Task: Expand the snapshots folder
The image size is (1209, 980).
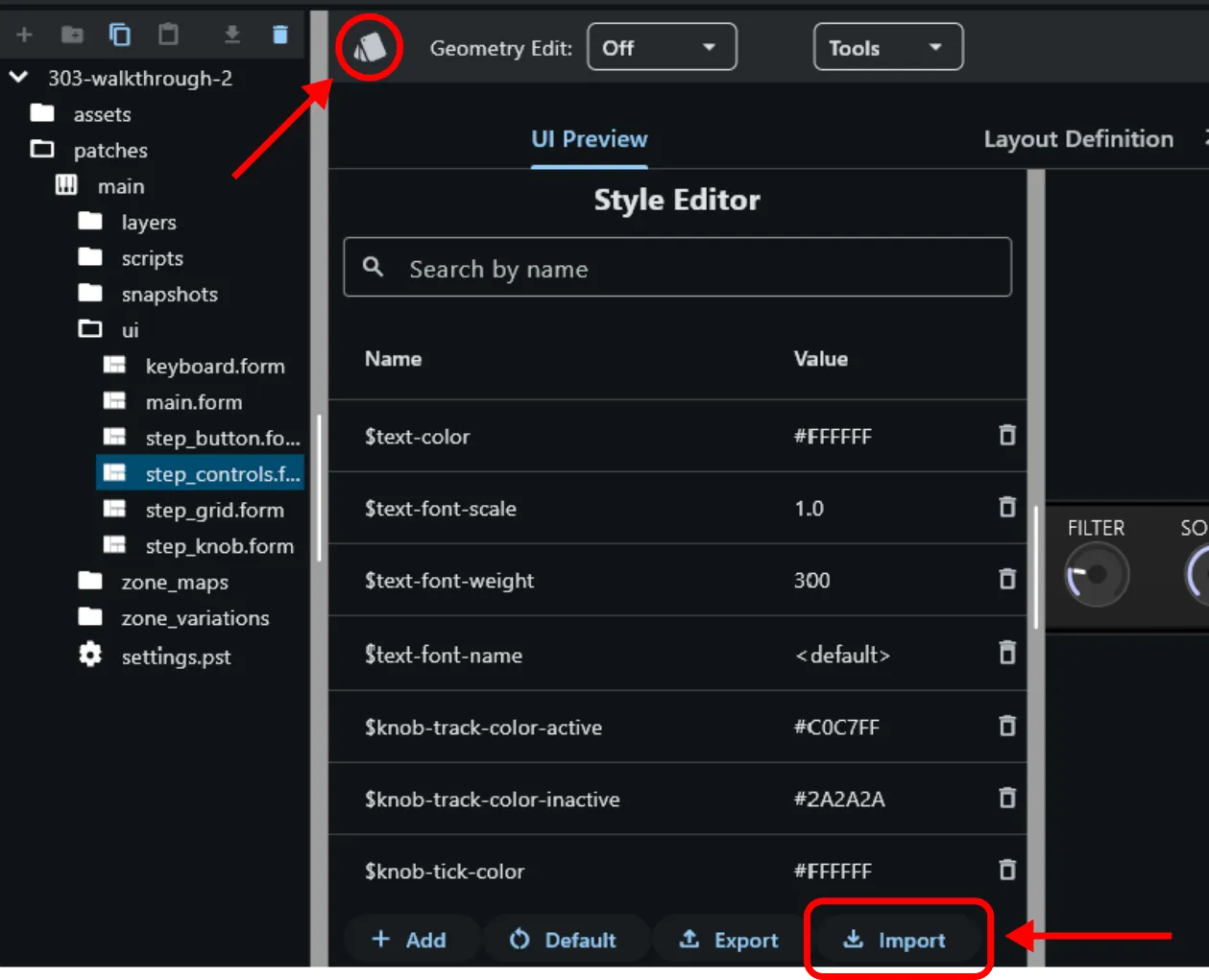Action: (x=90, y=293)
